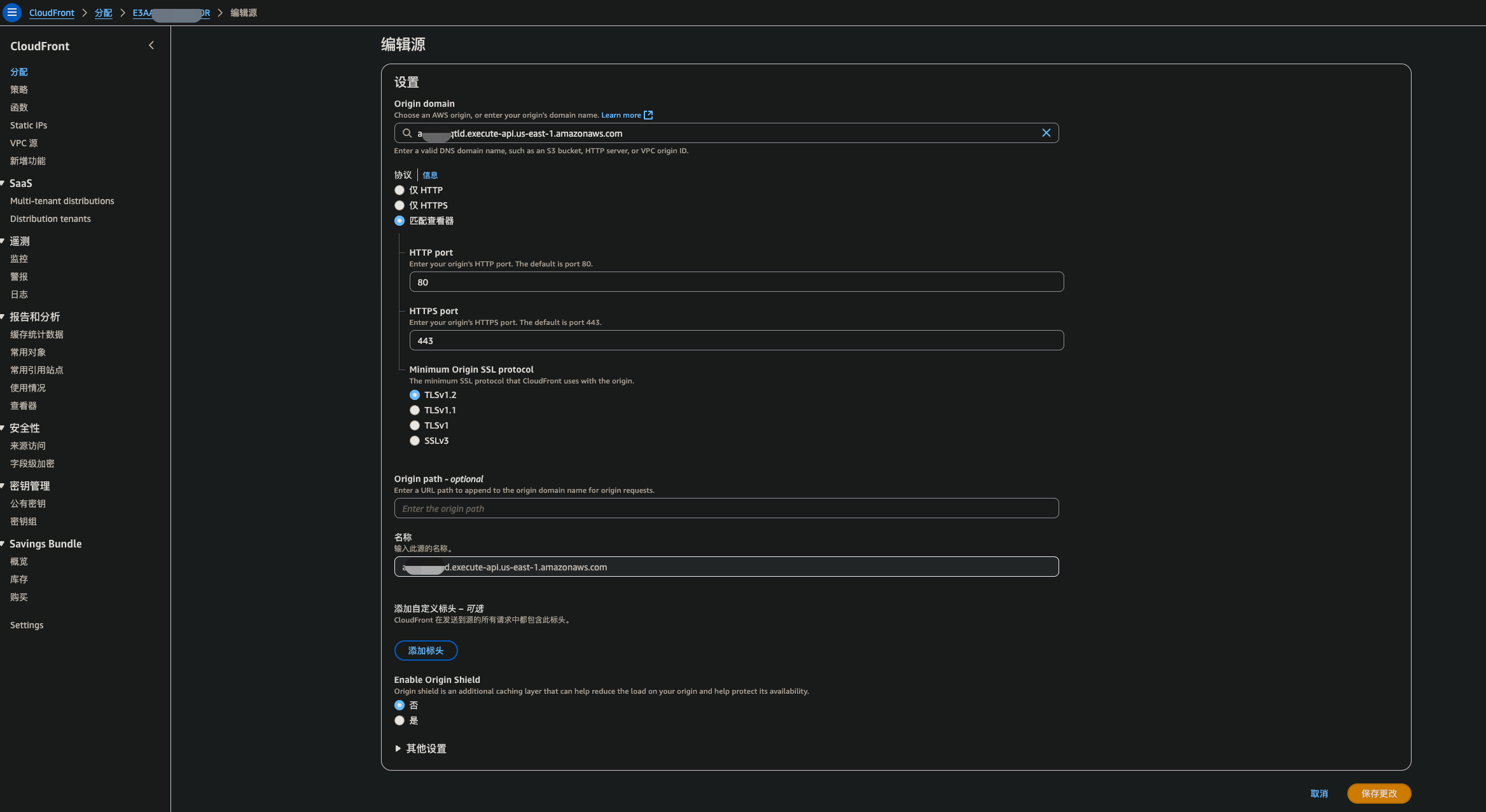The image size is (1486, 812).
Task: Collapse the 报告和分析 sidebar group
Action: click(3, 317)
